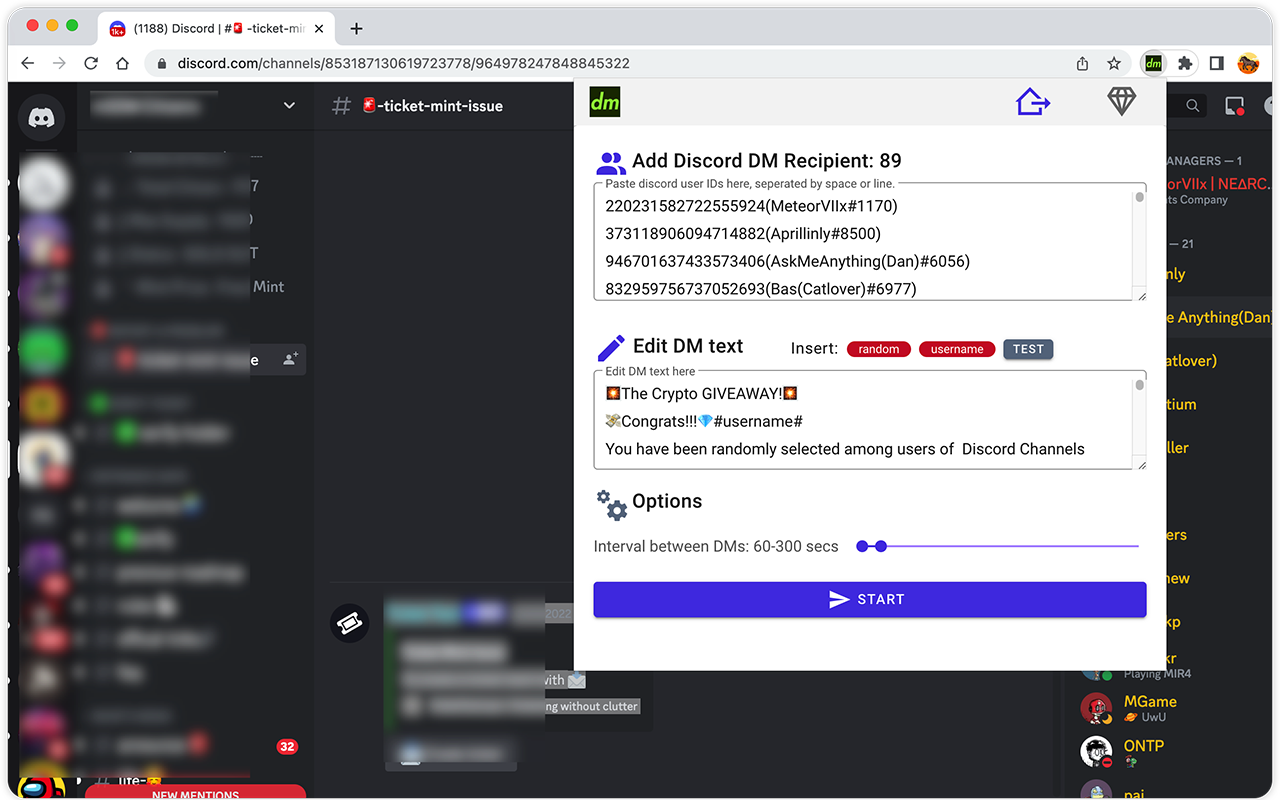Expand the server name dropdown chevron
This screenshot has width=1280, height=800.
tap(289, 105)
